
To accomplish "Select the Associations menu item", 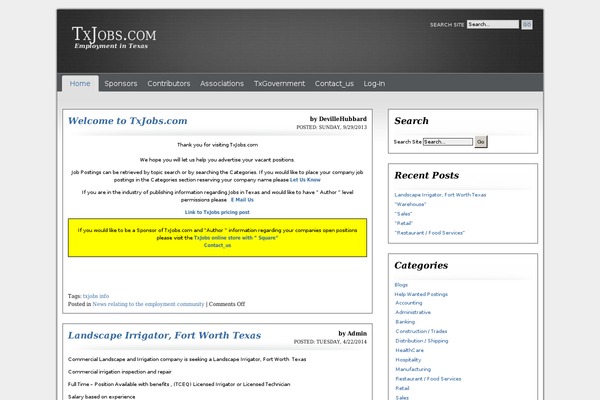I will [x=222, y=83].
